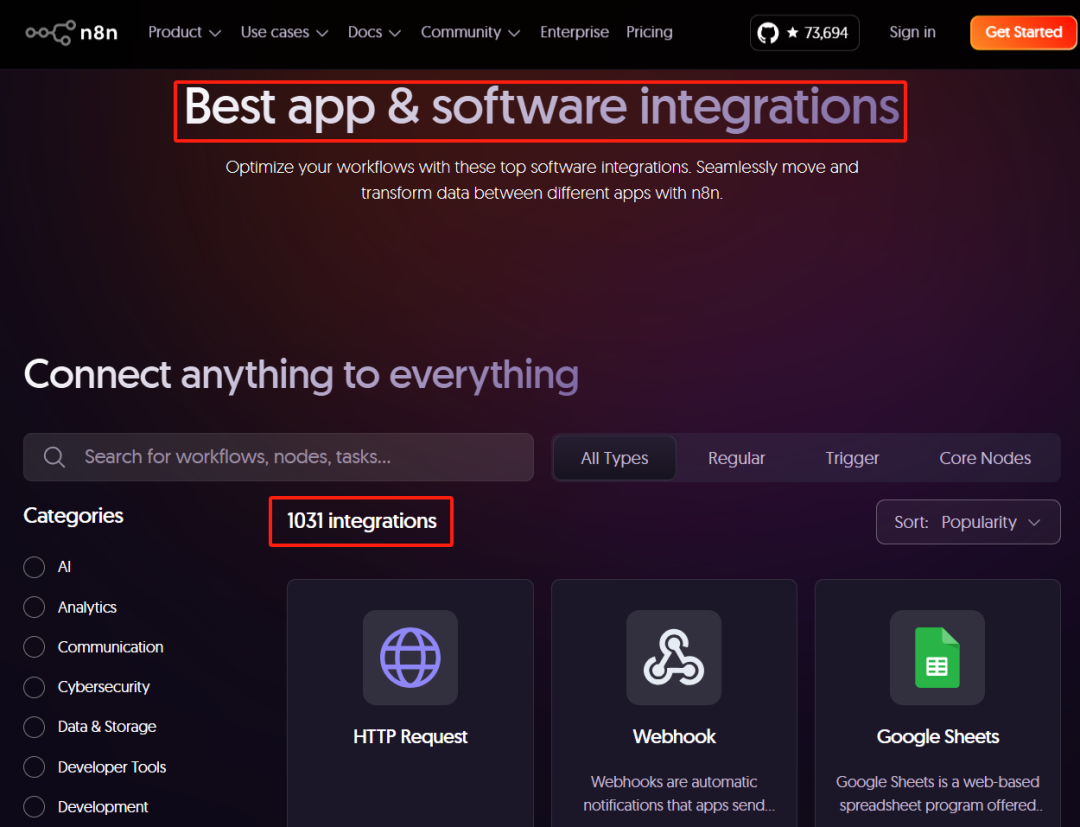Go to the Enterprise page
Screen dimensions: 1080x827
click(574, 32)
